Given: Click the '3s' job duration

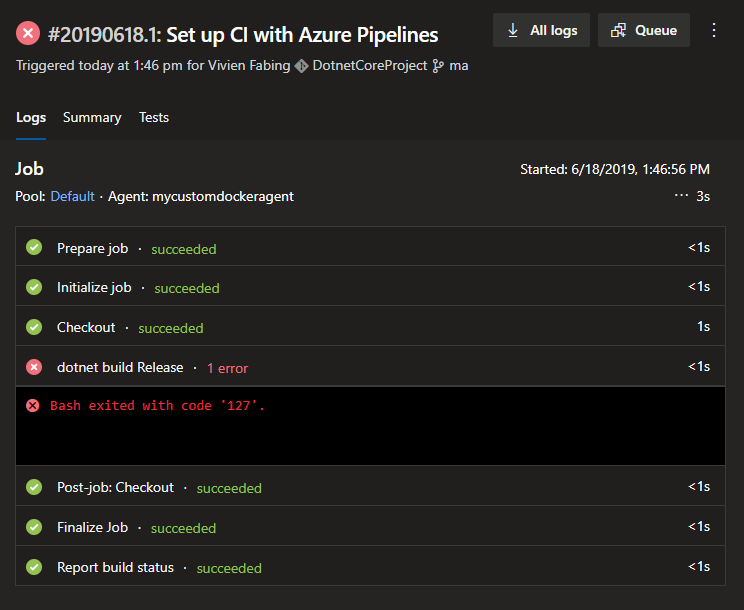Looking at the screenshot, I should [x=703, y=196].
